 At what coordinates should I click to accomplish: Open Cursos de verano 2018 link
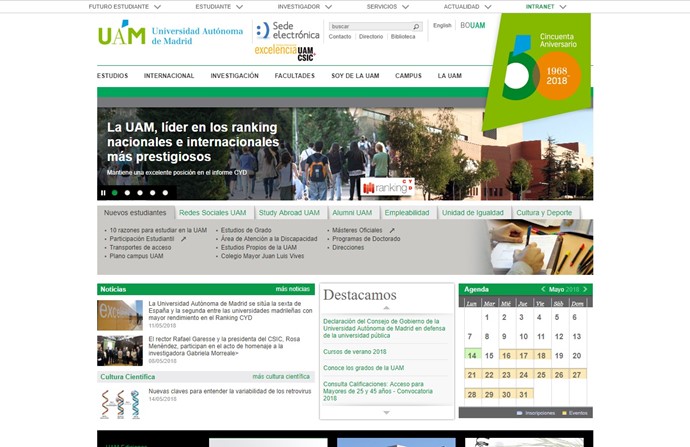[x=355, y=352]
